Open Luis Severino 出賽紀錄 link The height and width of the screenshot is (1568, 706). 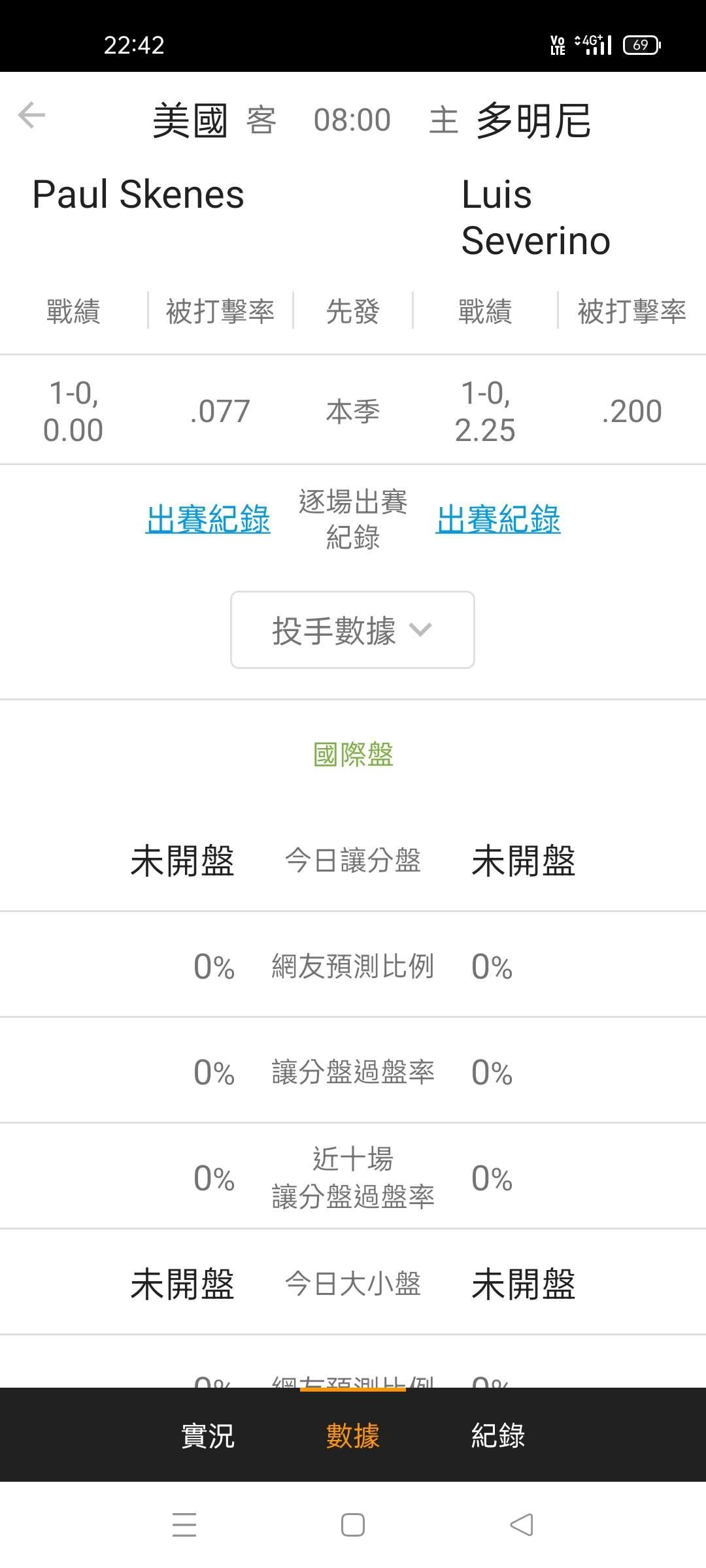[497, 519]
